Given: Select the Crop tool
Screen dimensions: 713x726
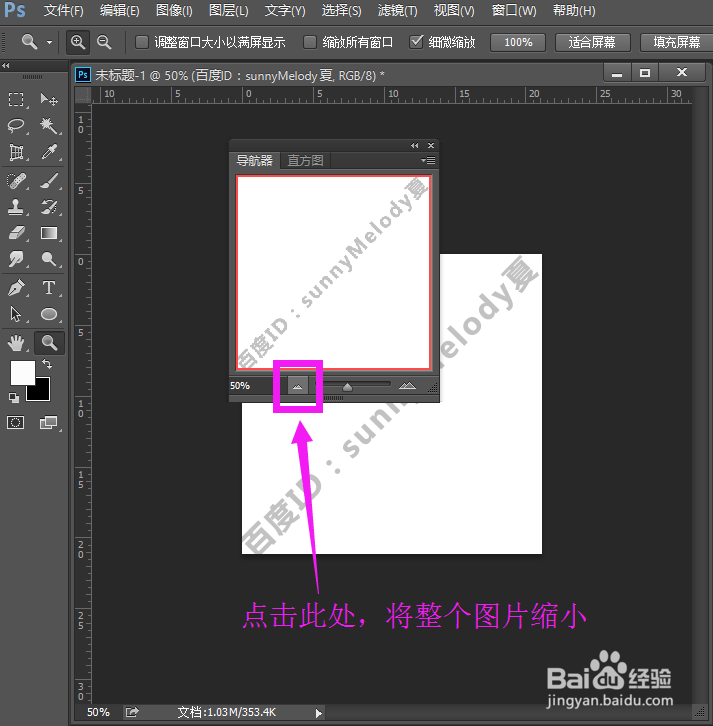Looking at the screenshot, I should click(x=16, y=152).
